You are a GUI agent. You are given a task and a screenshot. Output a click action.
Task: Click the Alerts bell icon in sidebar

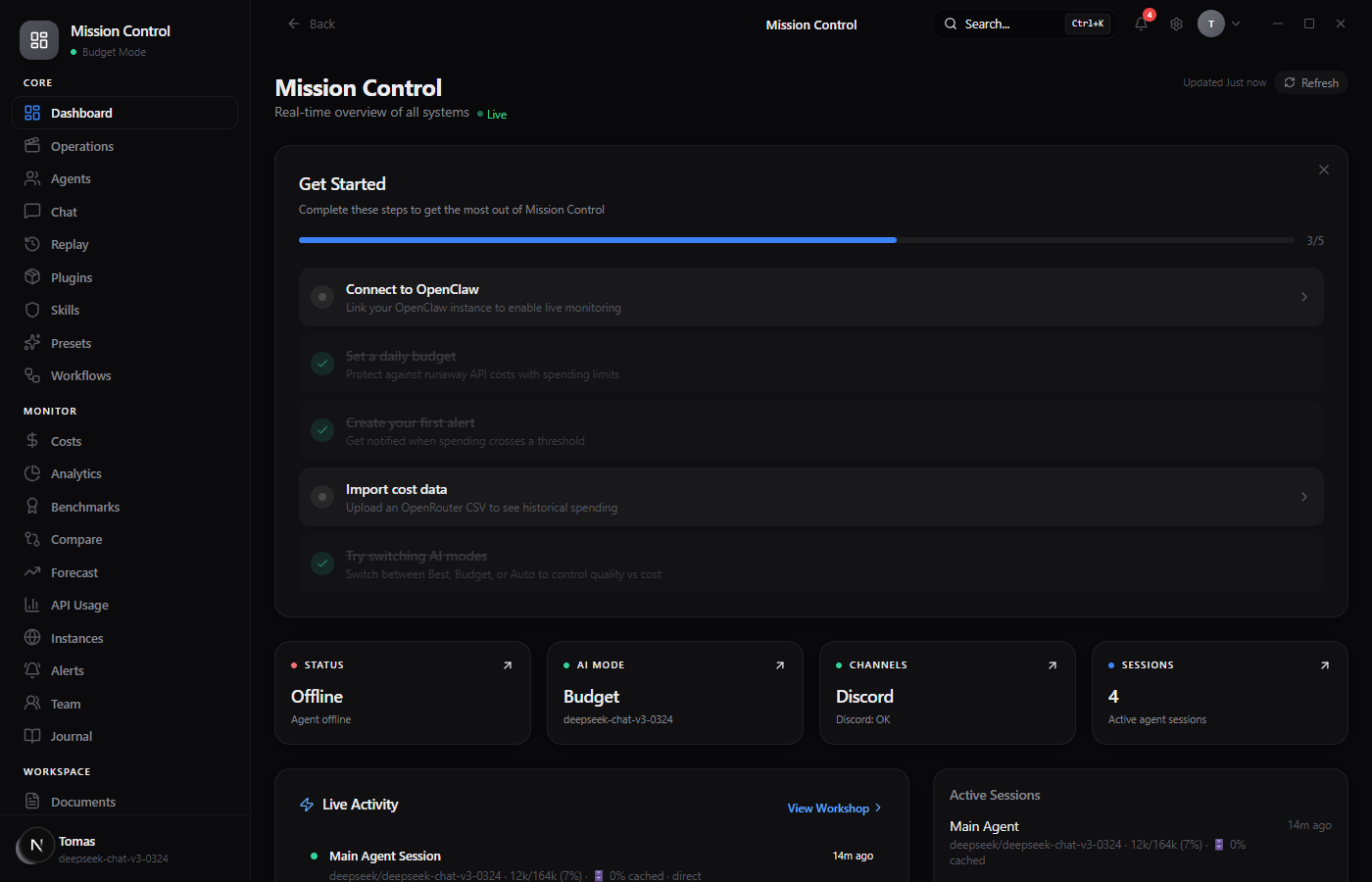coord(32,670)
